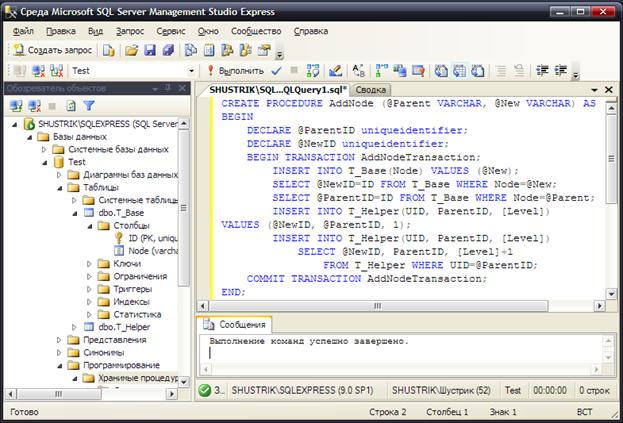Screen dimensions: 623x423
Task: Click the connect icon in Object Explorer toolbar
Action: [x=16, y=106]
